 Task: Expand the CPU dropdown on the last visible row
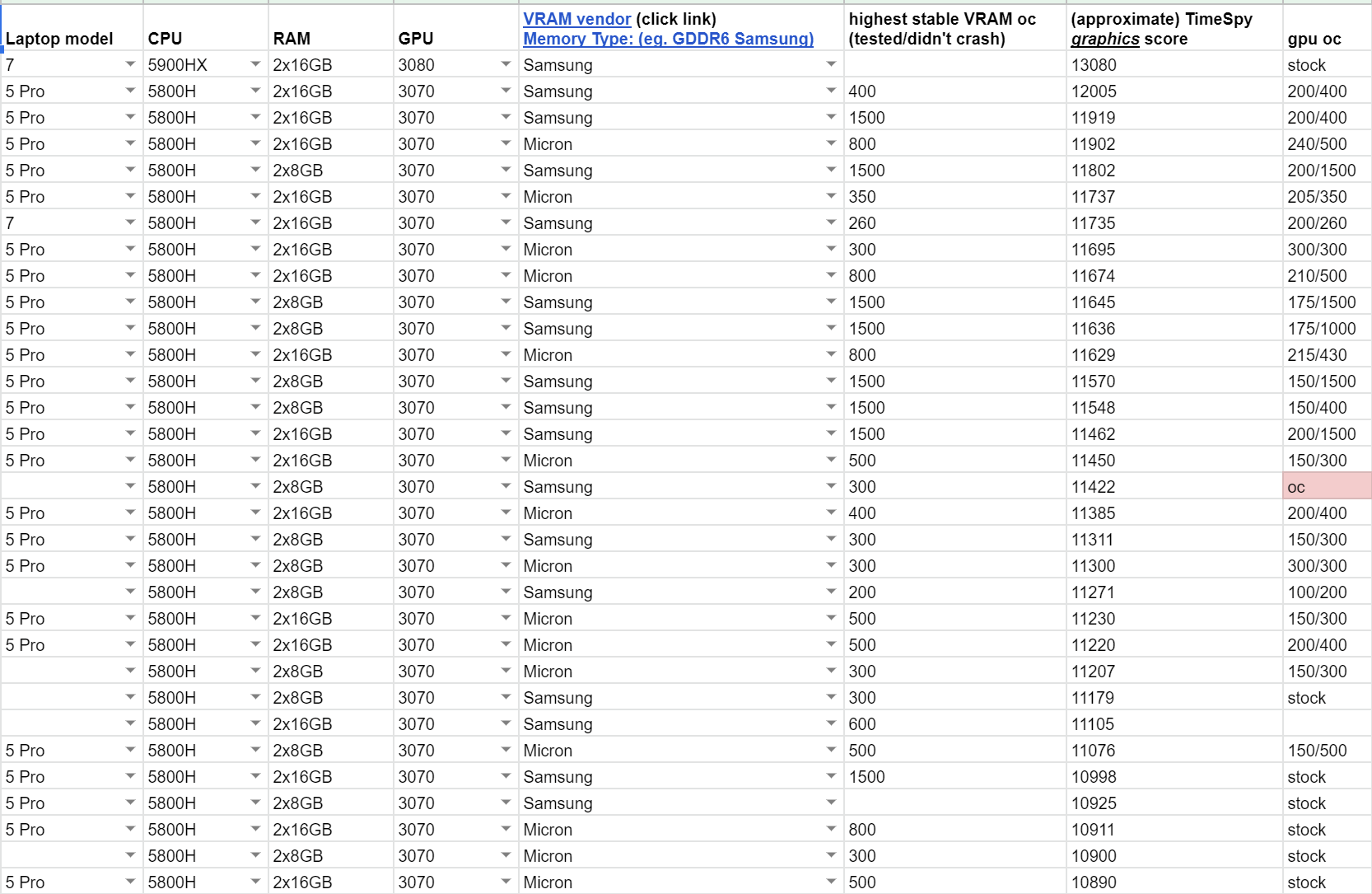click(254, 882)
